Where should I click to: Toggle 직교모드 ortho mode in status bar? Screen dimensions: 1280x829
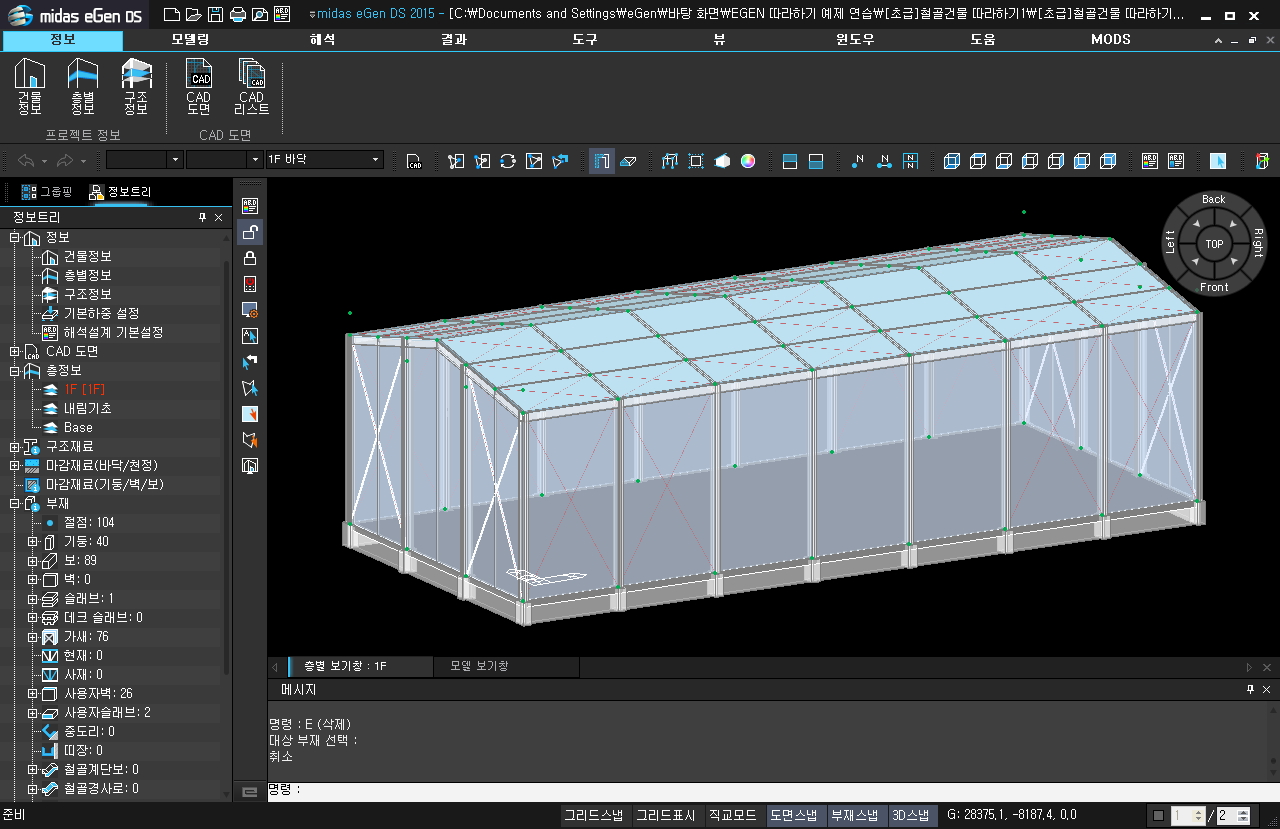click(x=733, y=815)
